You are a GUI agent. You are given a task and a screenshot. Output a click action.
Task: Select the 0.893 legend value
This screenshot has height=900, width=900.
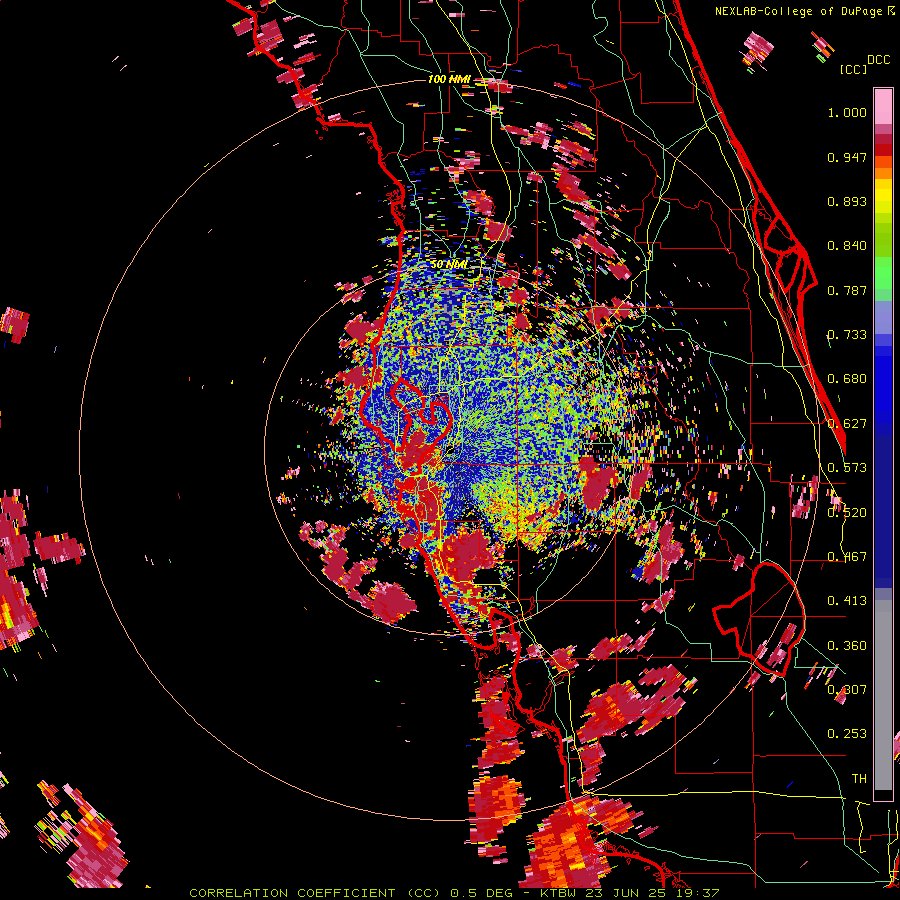click(x=847, y=201)
